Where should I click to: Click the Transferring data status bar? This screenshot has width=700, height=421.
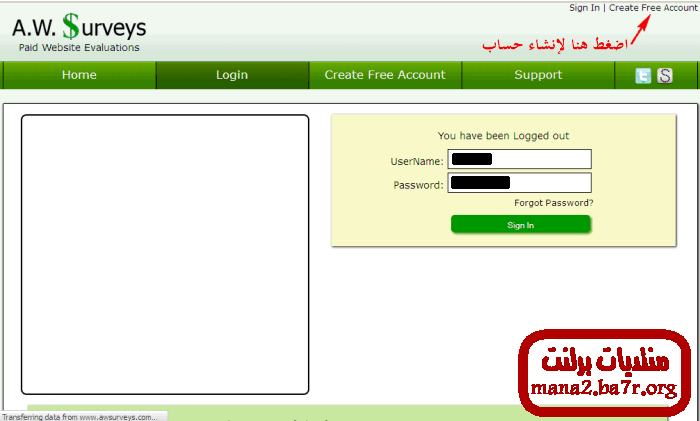(x=84, y=417)
